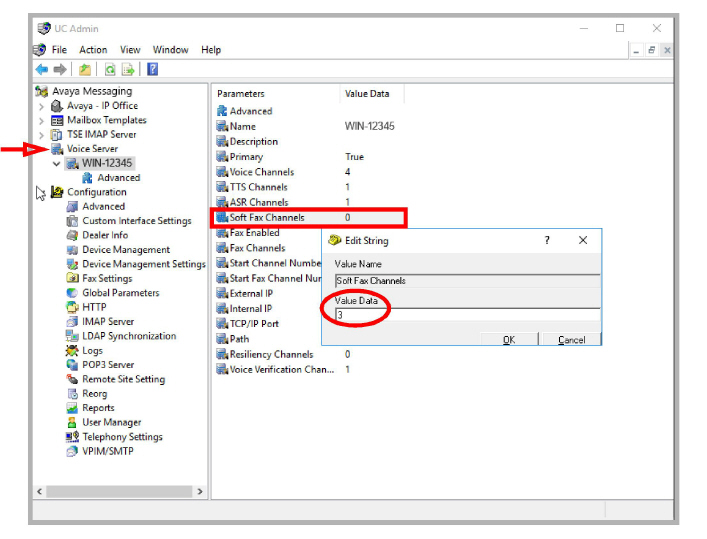Select Advanced under WIN-12345
The width and height of the screenshot is (707, 539).
(x=119, y=178)
